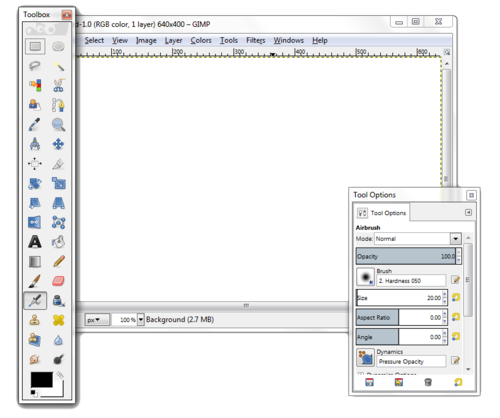
Task: Click the black foreground color swatch
Action: pyautogui.click(x=42, y=380)
